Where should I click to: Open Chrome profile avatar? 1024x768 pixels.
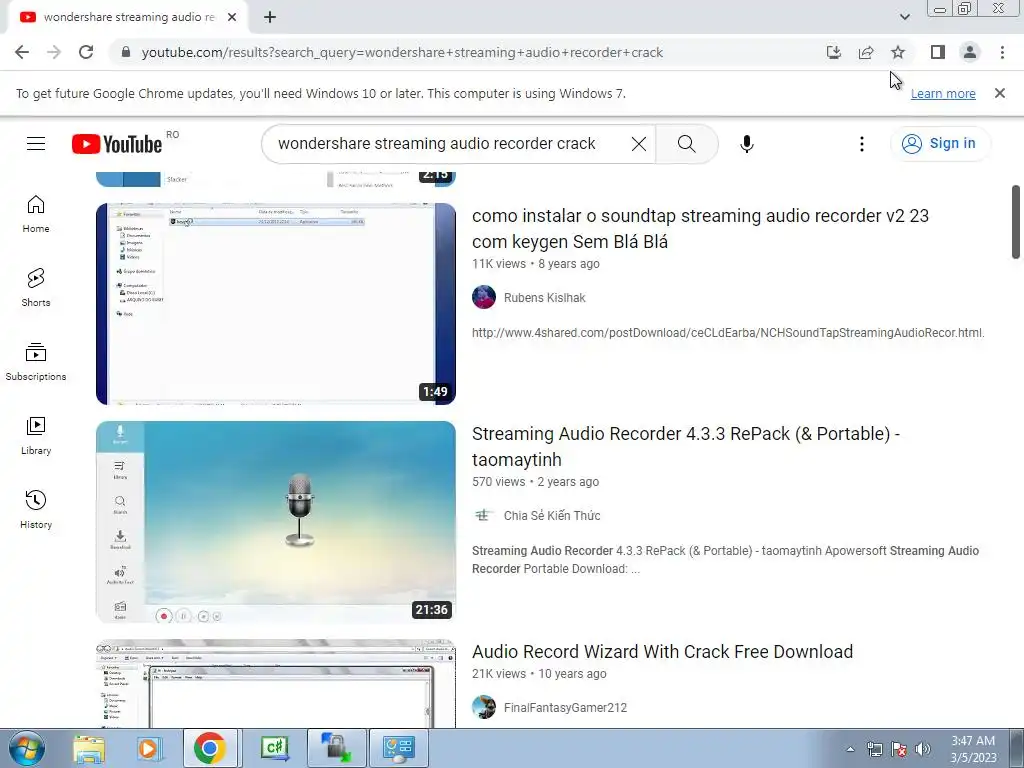(970, 52)
